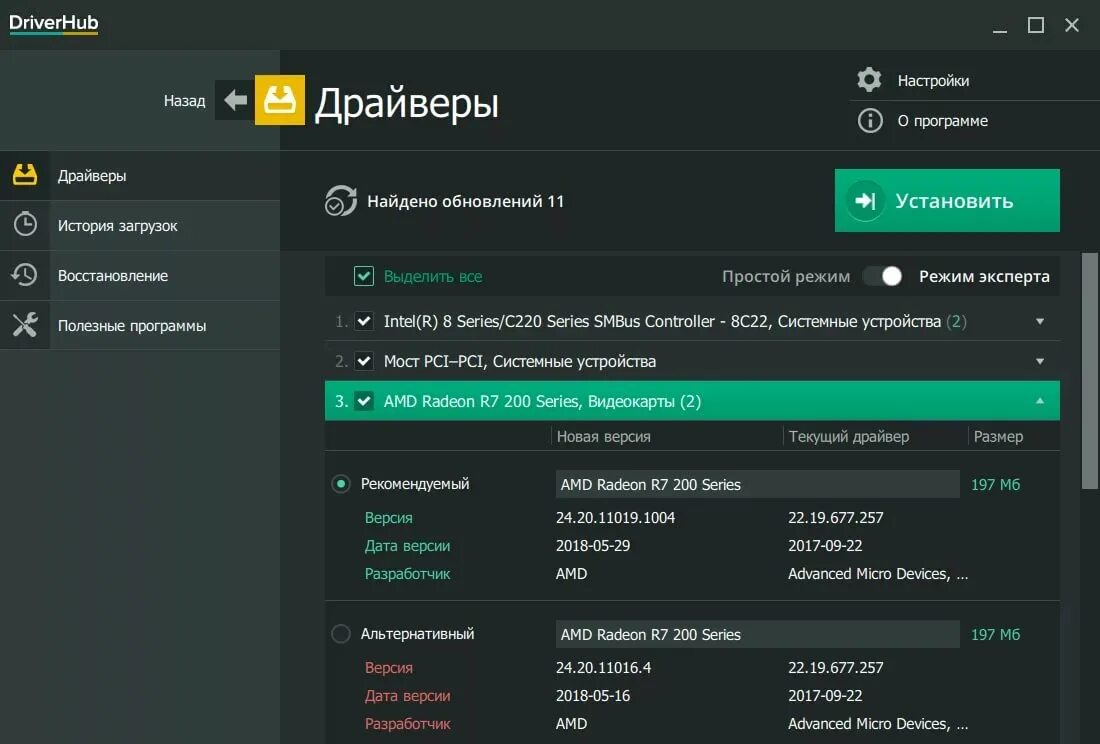Click recommended driver 197 Мб size
This screenshot has width=1100, height=744.
(x=995, y=485)
